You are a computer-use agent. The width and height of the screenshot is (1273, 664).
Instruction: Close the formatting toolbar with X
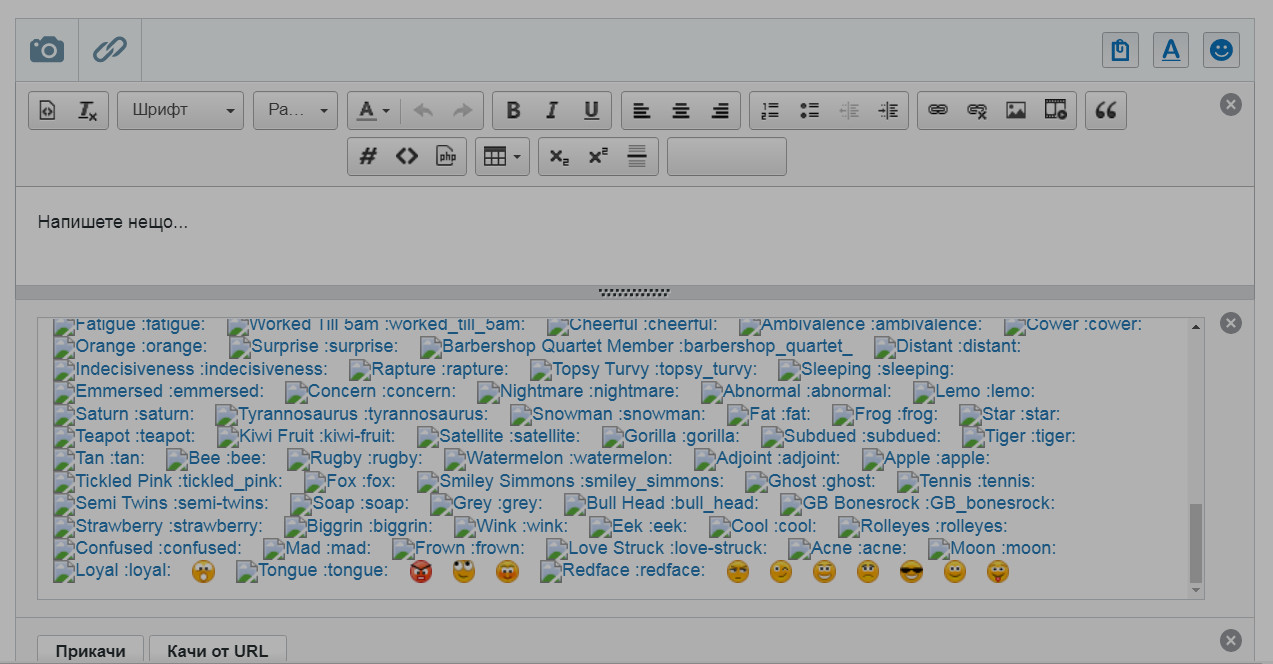(1231, 104)
